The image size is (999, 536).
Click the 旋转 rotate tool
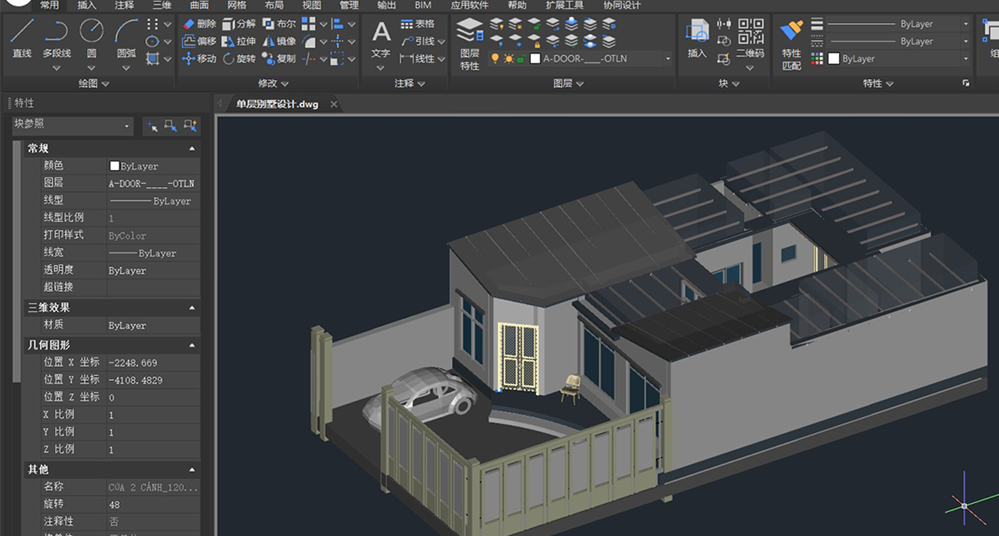pos(239,59)
